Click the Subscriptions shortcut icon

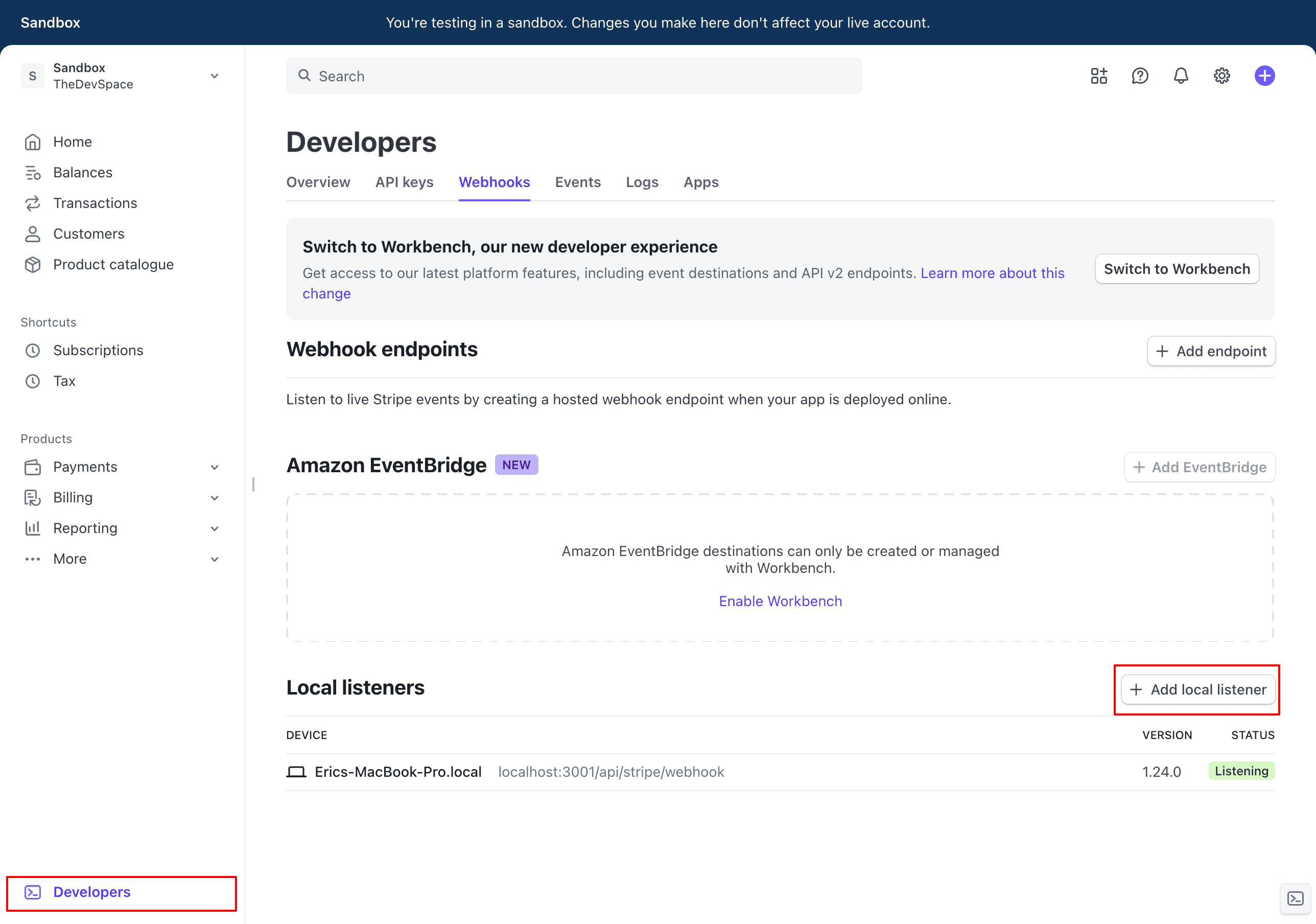pos(33,350)
